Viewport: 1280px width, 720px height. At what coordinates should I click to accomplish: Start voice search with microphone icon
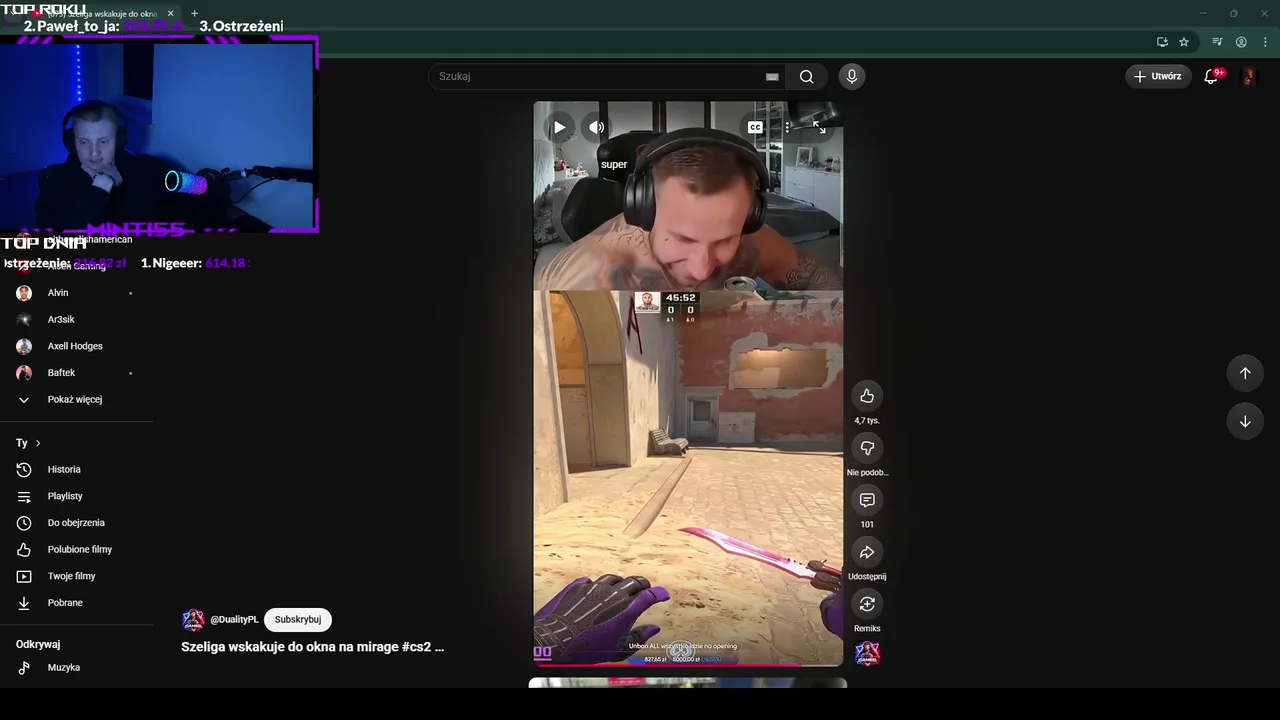852,76
